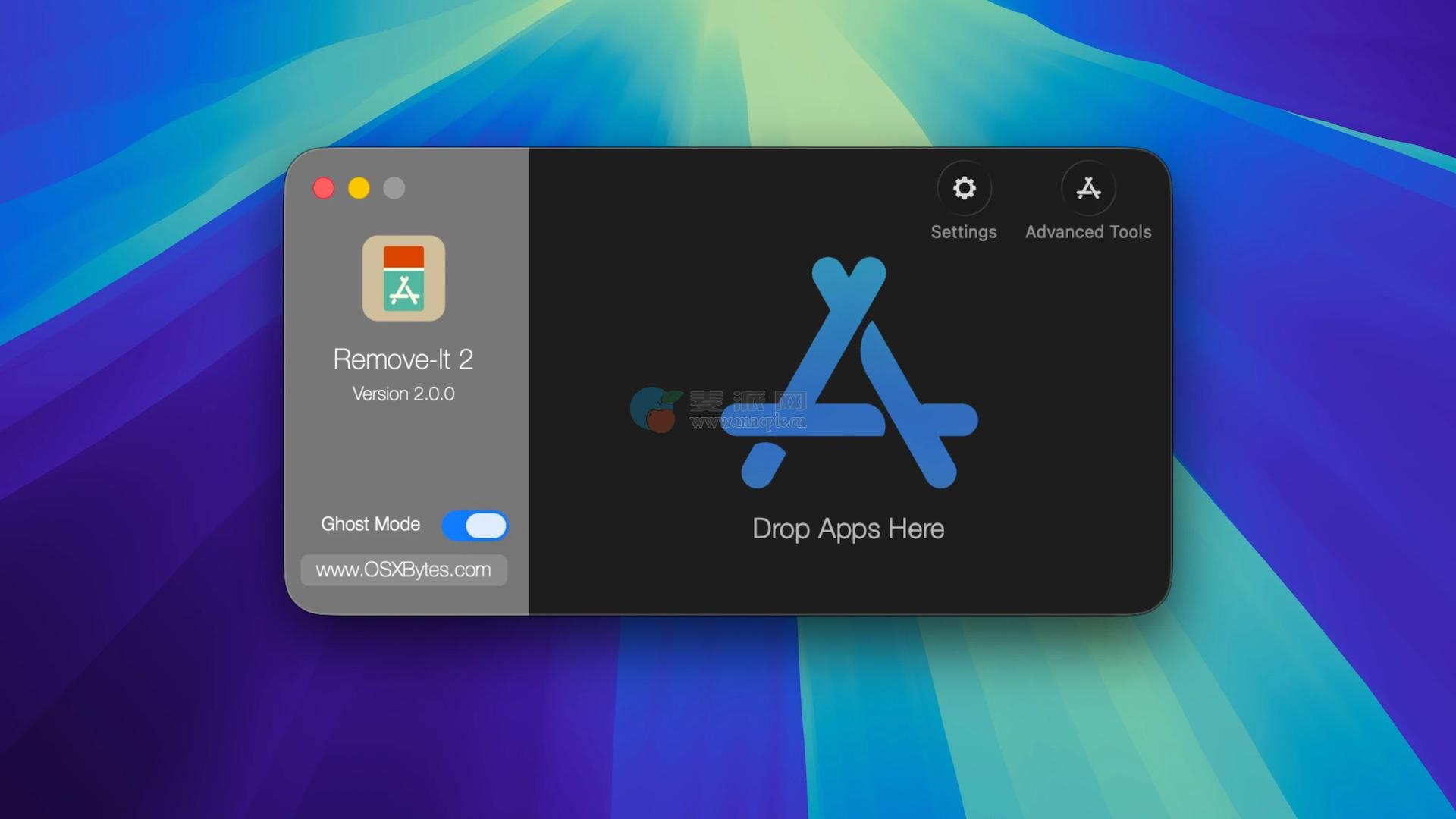This screenshot has width=1456, height=819.
Task: Click the Remove-It 2 app icon
Action: tap(403, 278)
